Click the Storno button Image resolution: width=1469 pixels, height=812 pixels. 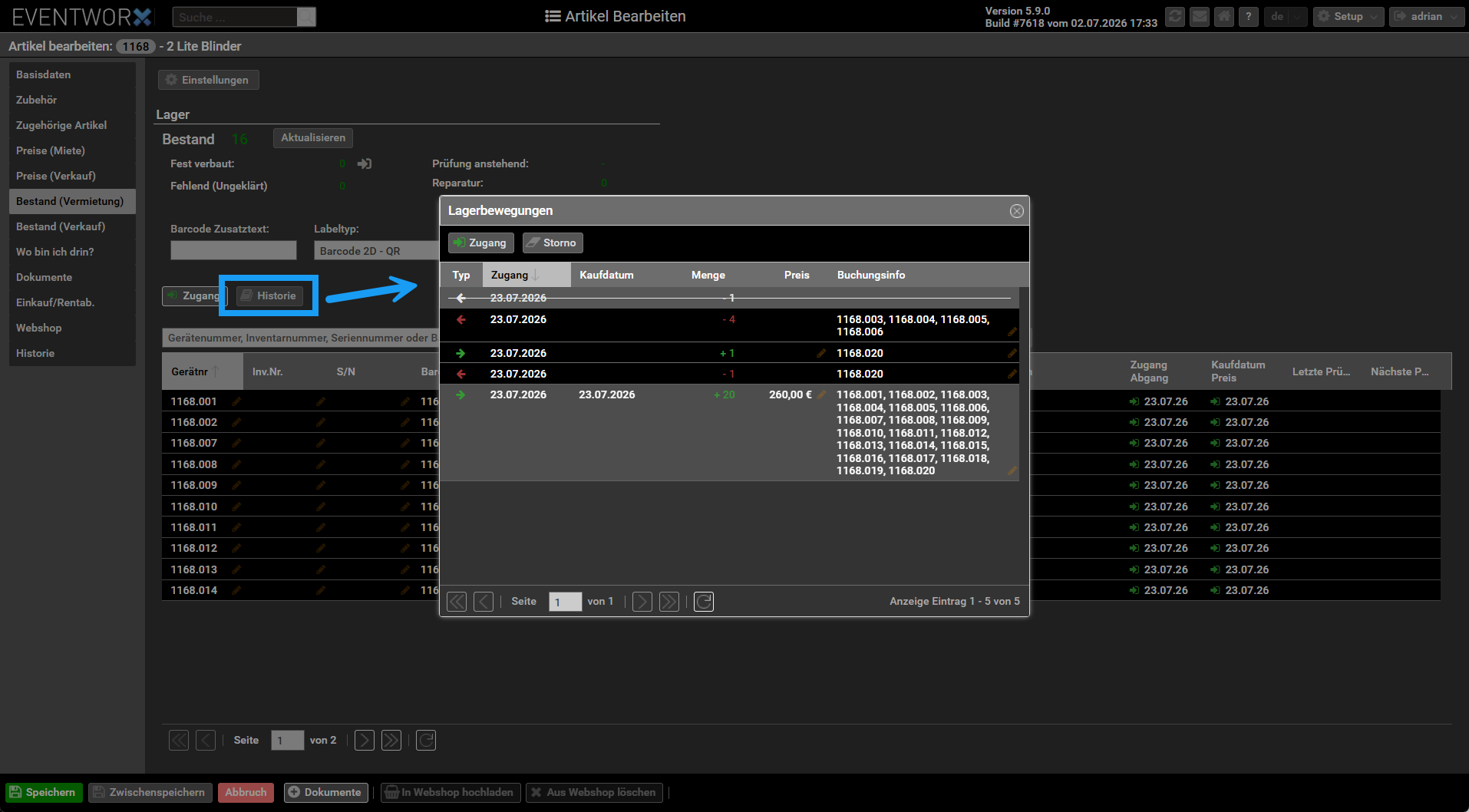553,243
